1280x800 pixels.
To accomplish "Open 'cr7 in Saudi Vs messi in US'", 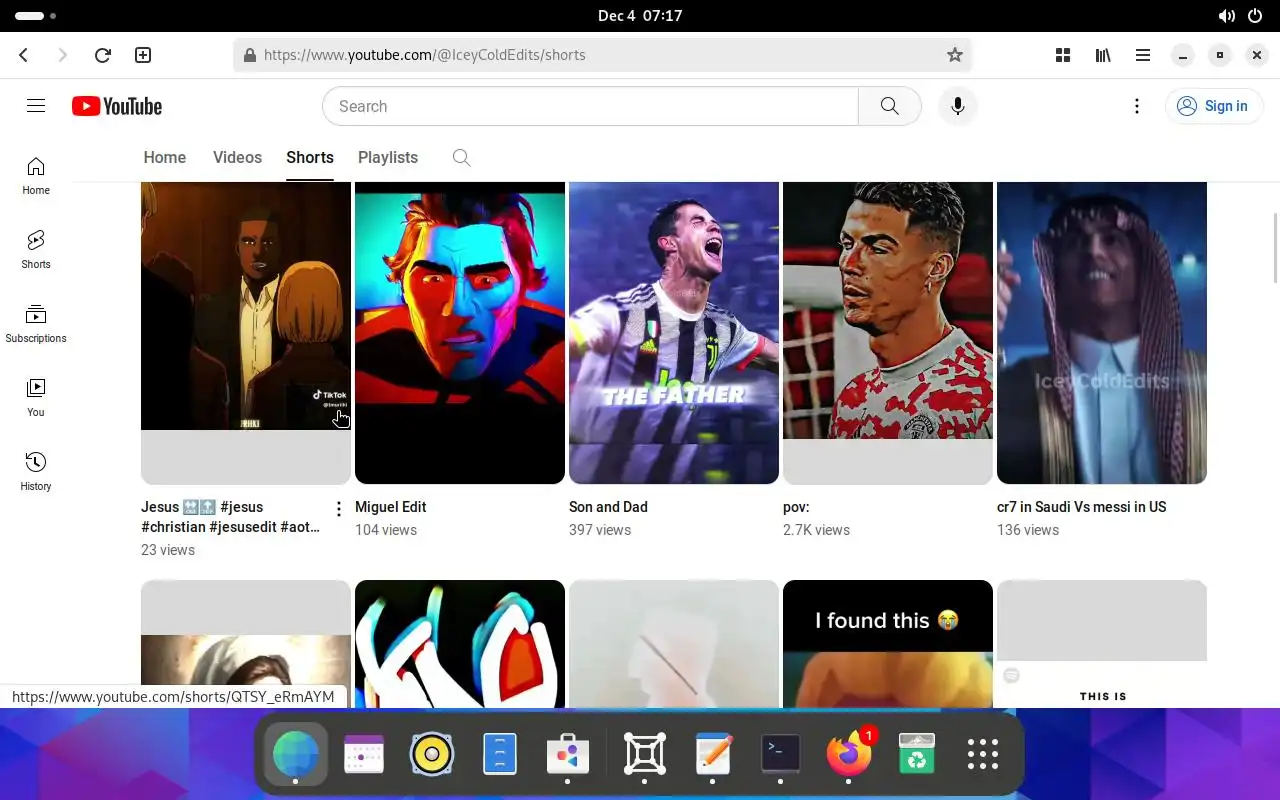I will [x=1082, y=507].
